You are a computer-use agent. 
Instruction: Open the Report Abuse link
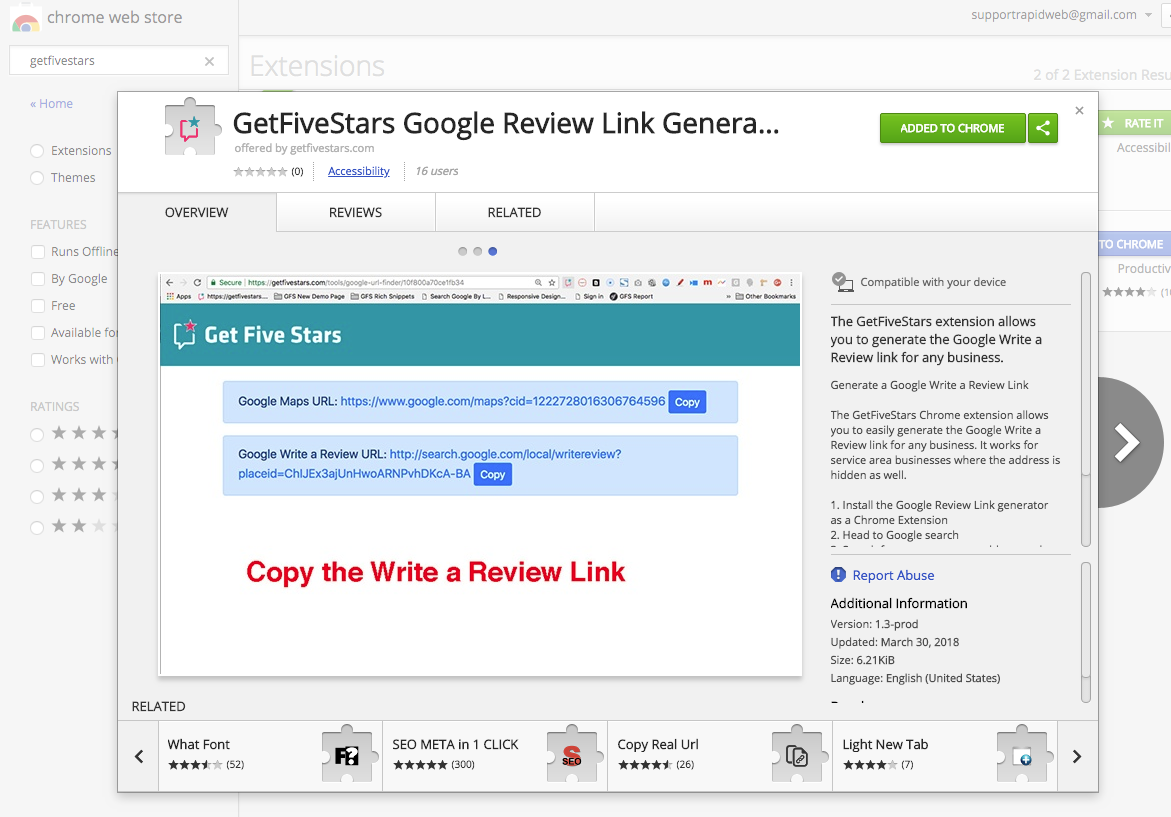pos(893,575)
